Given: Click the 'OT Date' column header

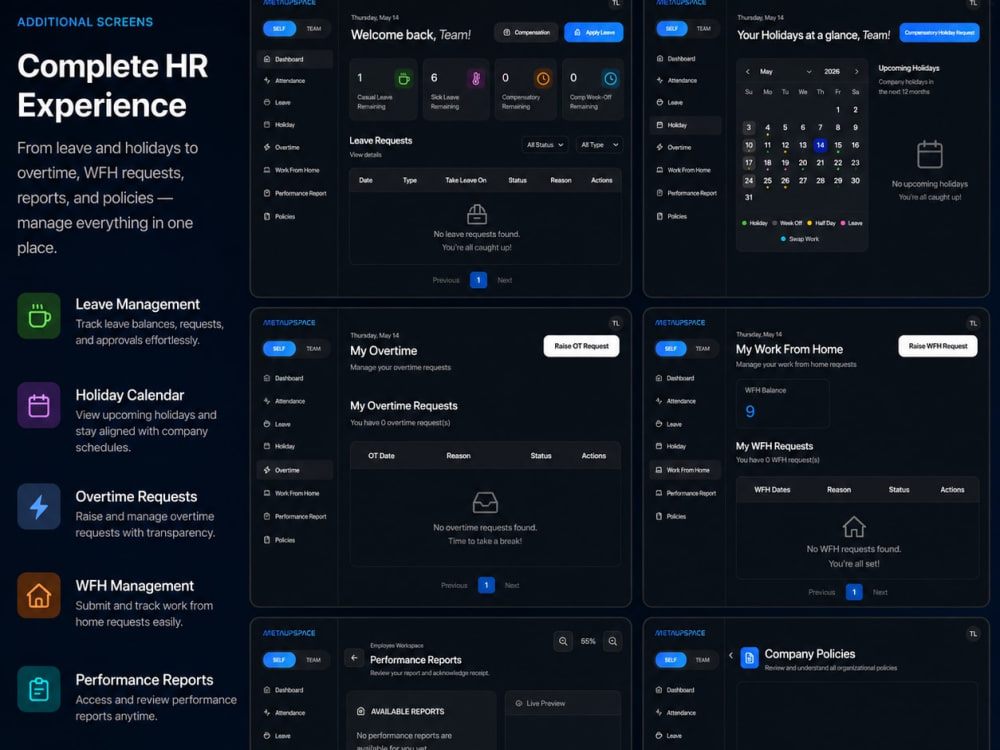Looking at the screenshot, I should pos(381,456).
